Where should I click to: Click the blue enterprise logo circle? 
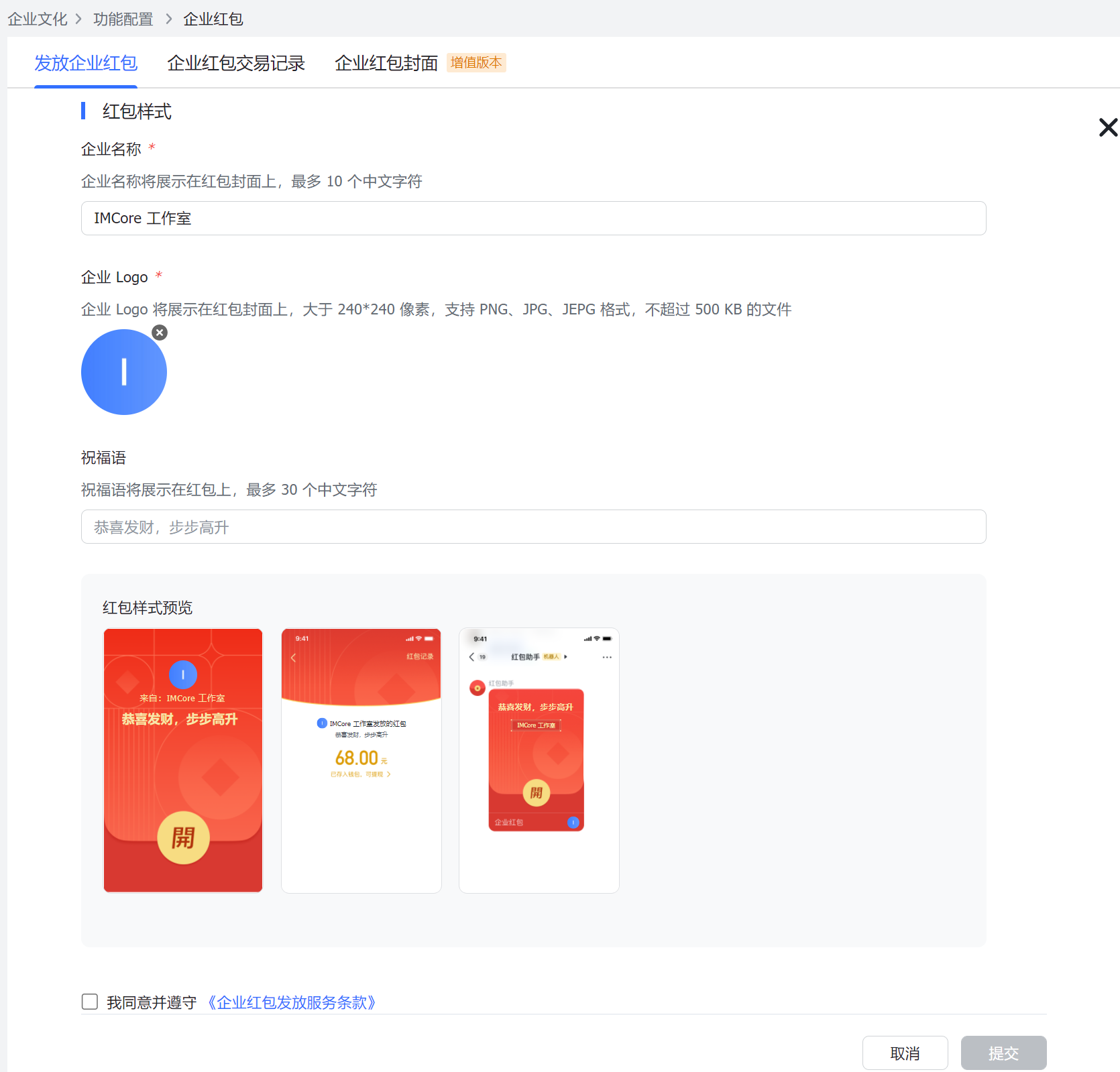[124, 372]
